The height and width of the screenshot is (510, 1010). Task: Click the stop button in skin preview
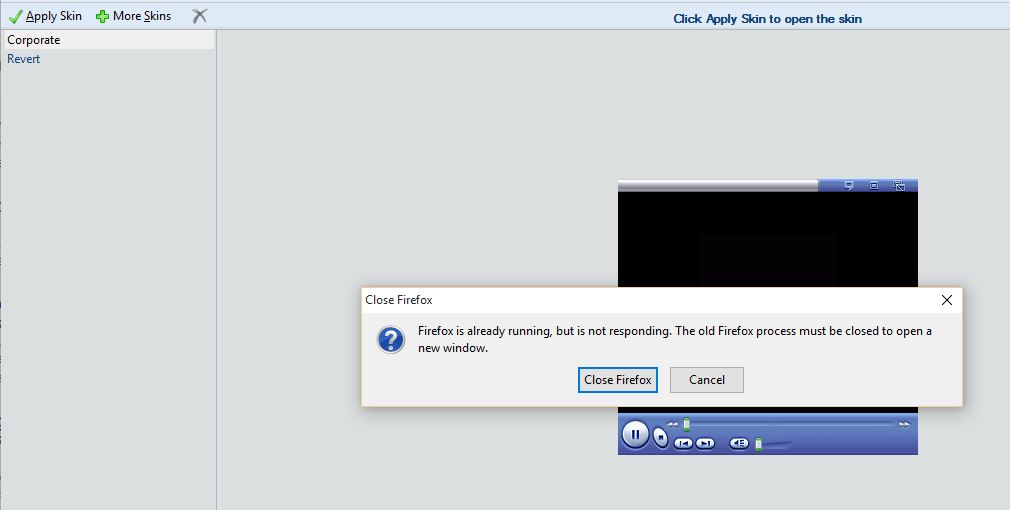[660, 437]
